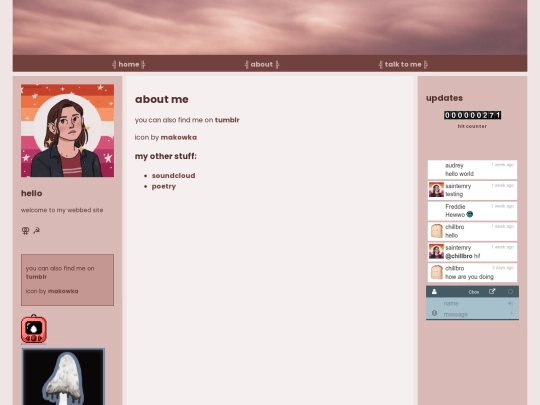Select audrey's 'hello world' chat message
This screenshot has width=540, height=405.
pyautogui.click(x=472, y=169)
